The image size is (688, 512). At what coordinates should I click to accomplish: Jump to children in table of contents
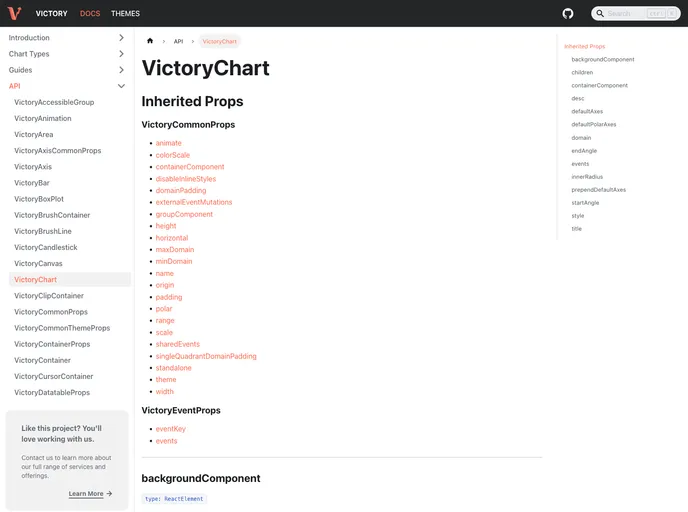click(x=582, y=72)
